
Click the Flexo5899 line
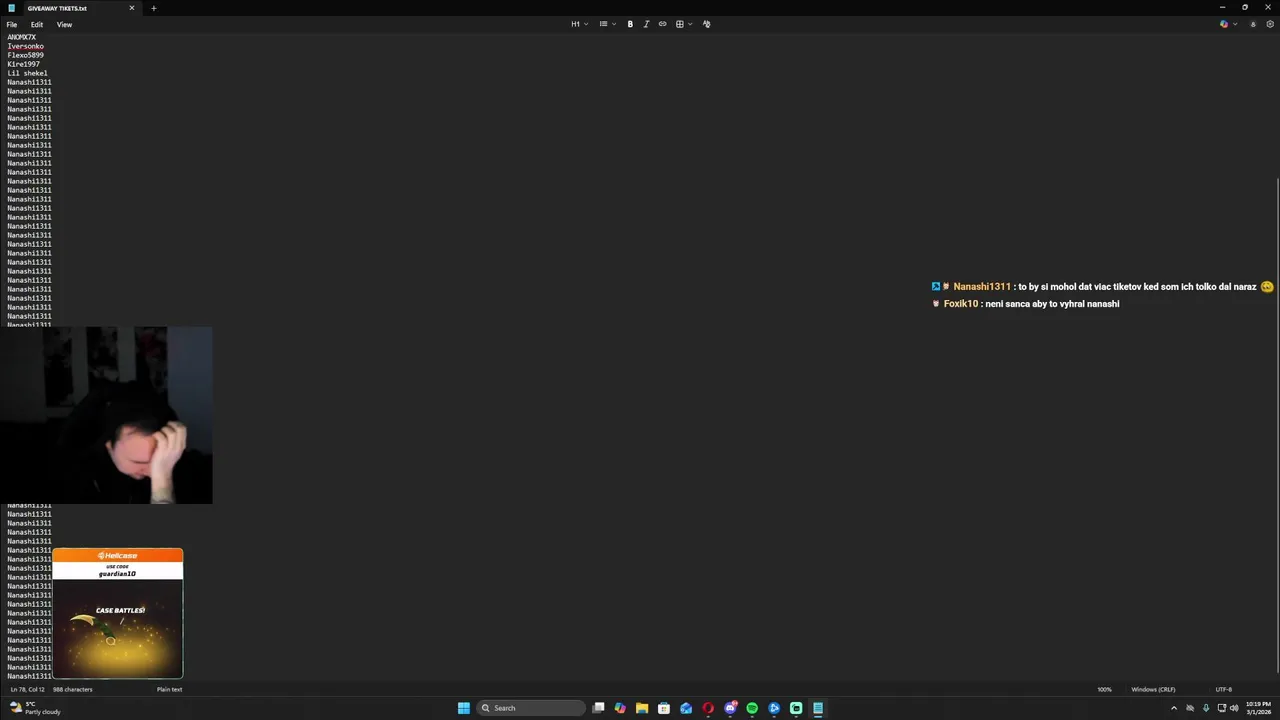(x=25, y=55)
